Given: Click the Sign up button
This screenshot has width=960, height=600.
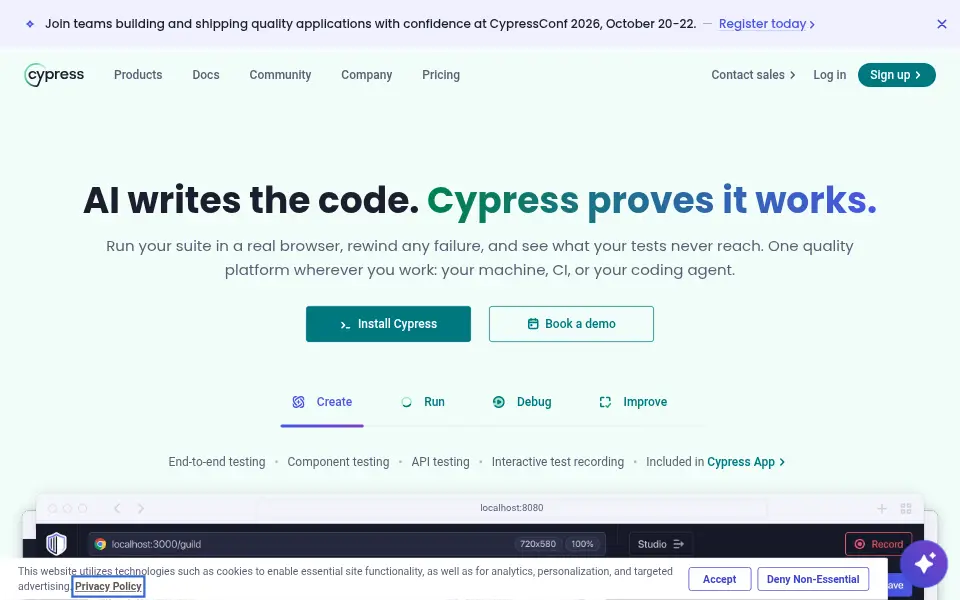Looking at the screenshot, I should [x=896, y=75].
